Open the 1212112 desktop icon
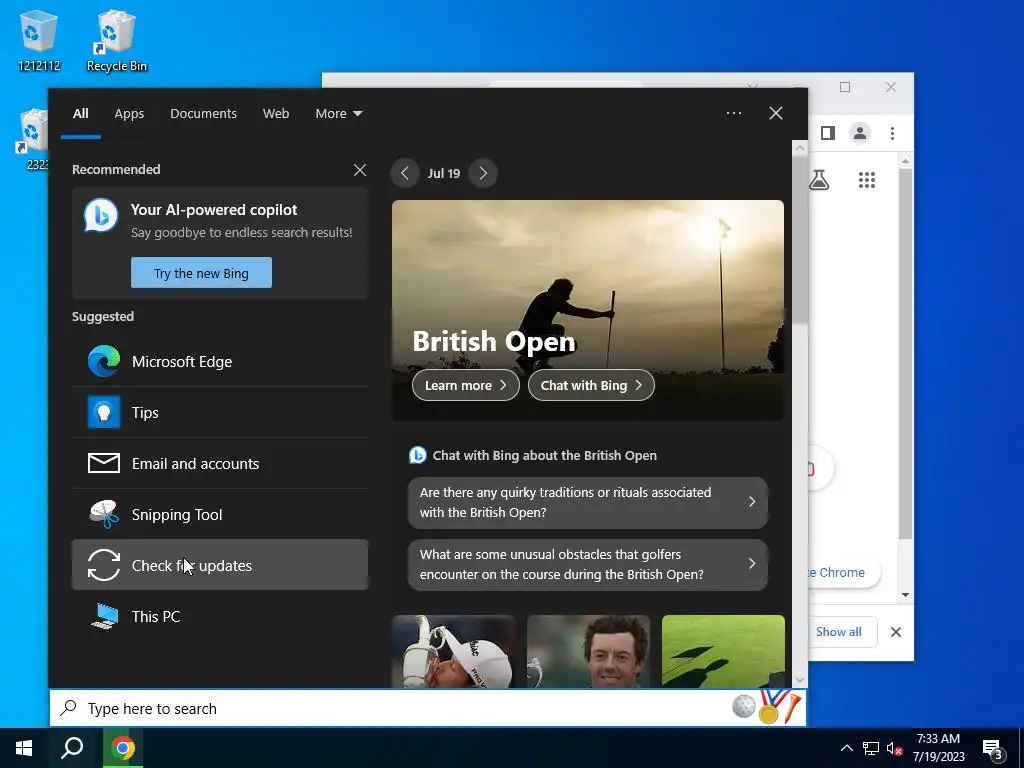 click(39, 40)
